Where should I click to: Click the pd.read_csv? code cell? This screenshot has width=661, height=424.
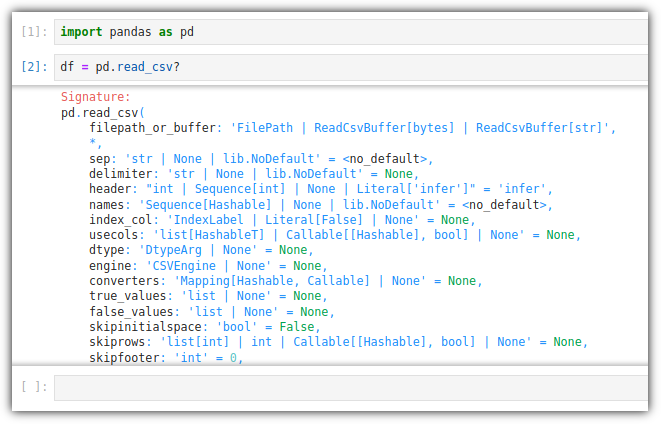click(x=351, y=67)
